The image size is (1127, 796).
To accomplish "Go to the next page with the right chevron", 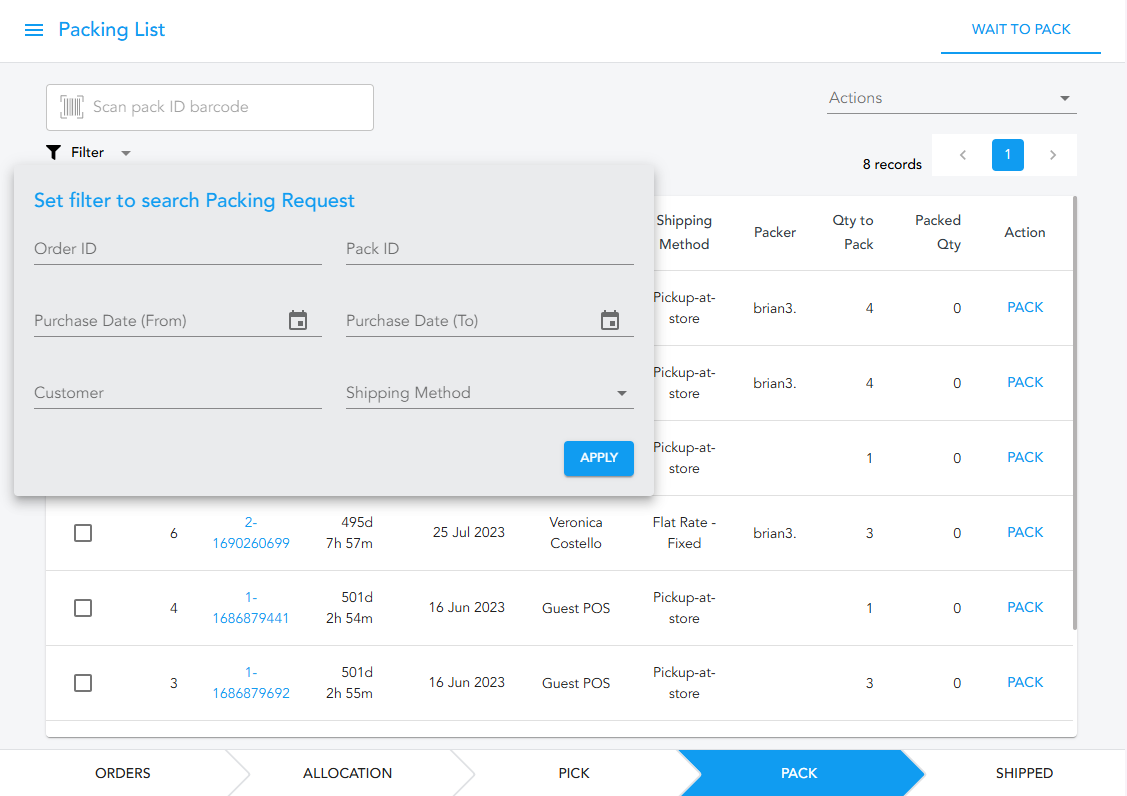I will (x=1052, y=155).
